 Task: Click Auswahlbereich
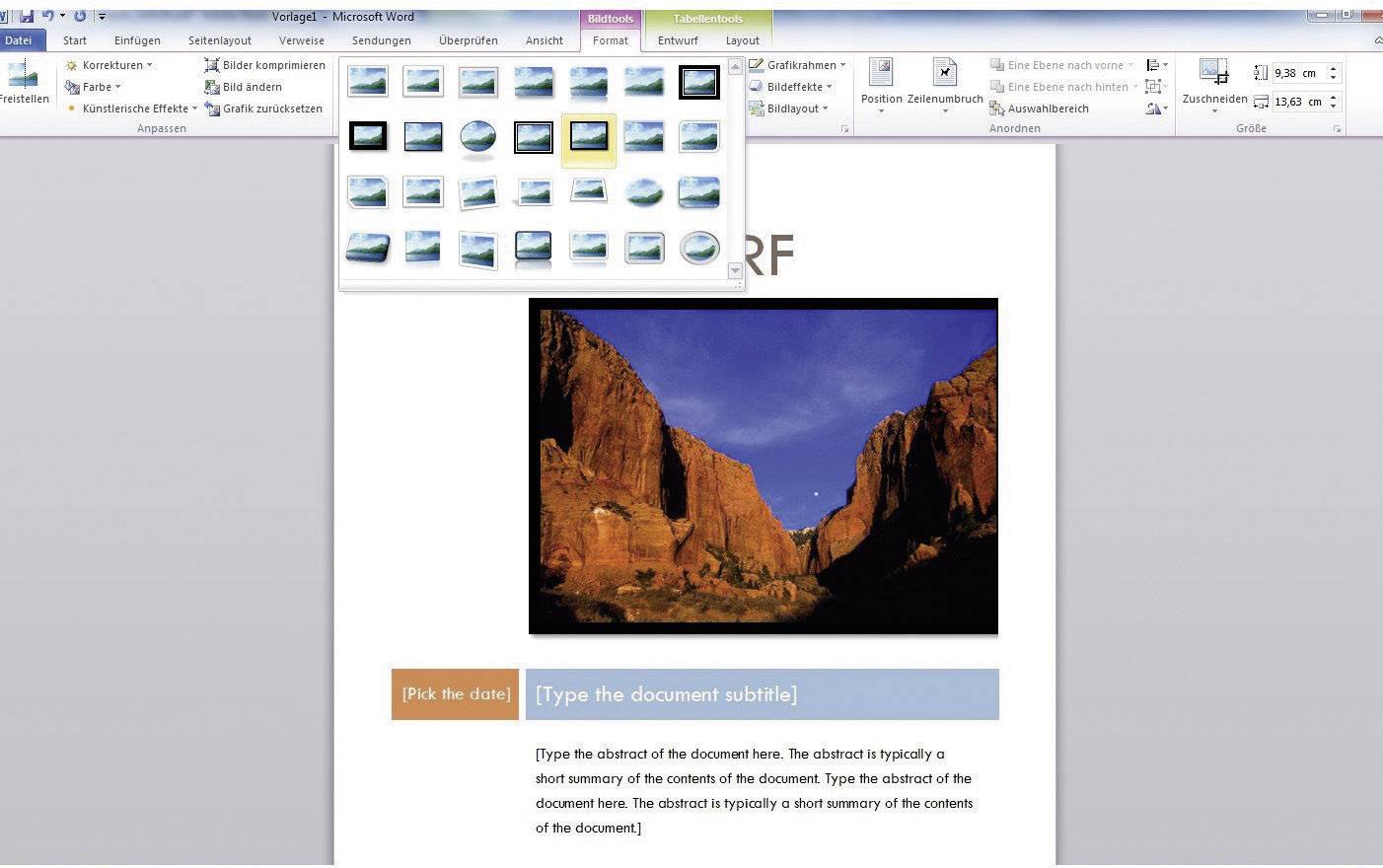pos(1040,108)
